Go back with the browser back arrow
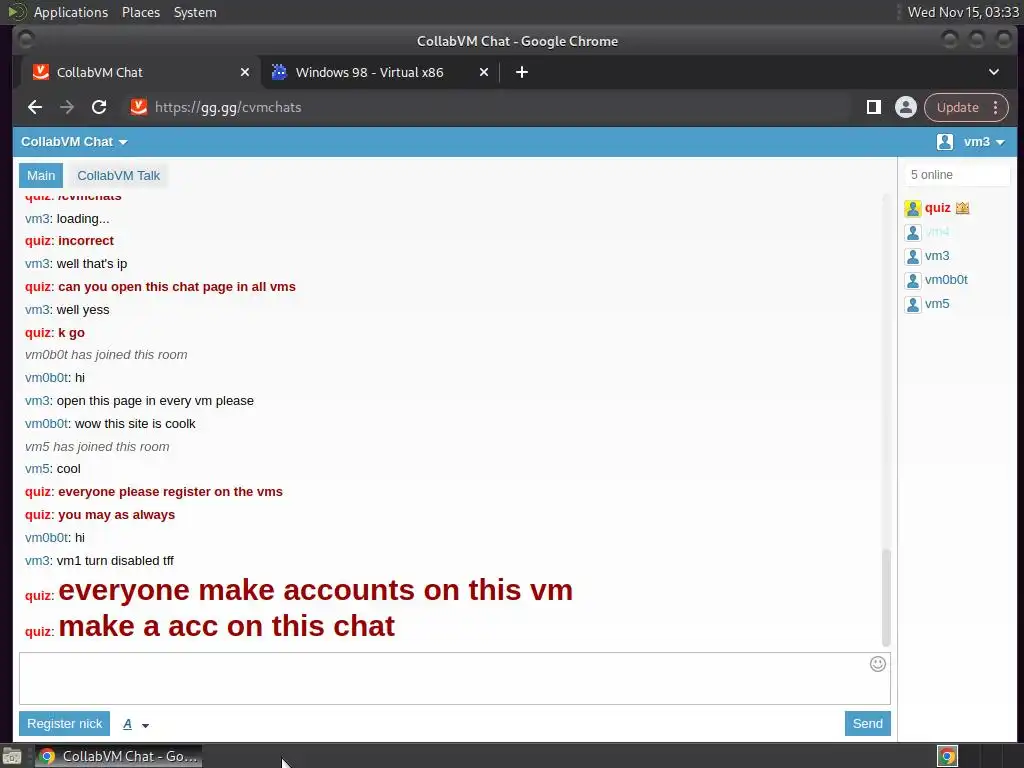 click(35, 107)
